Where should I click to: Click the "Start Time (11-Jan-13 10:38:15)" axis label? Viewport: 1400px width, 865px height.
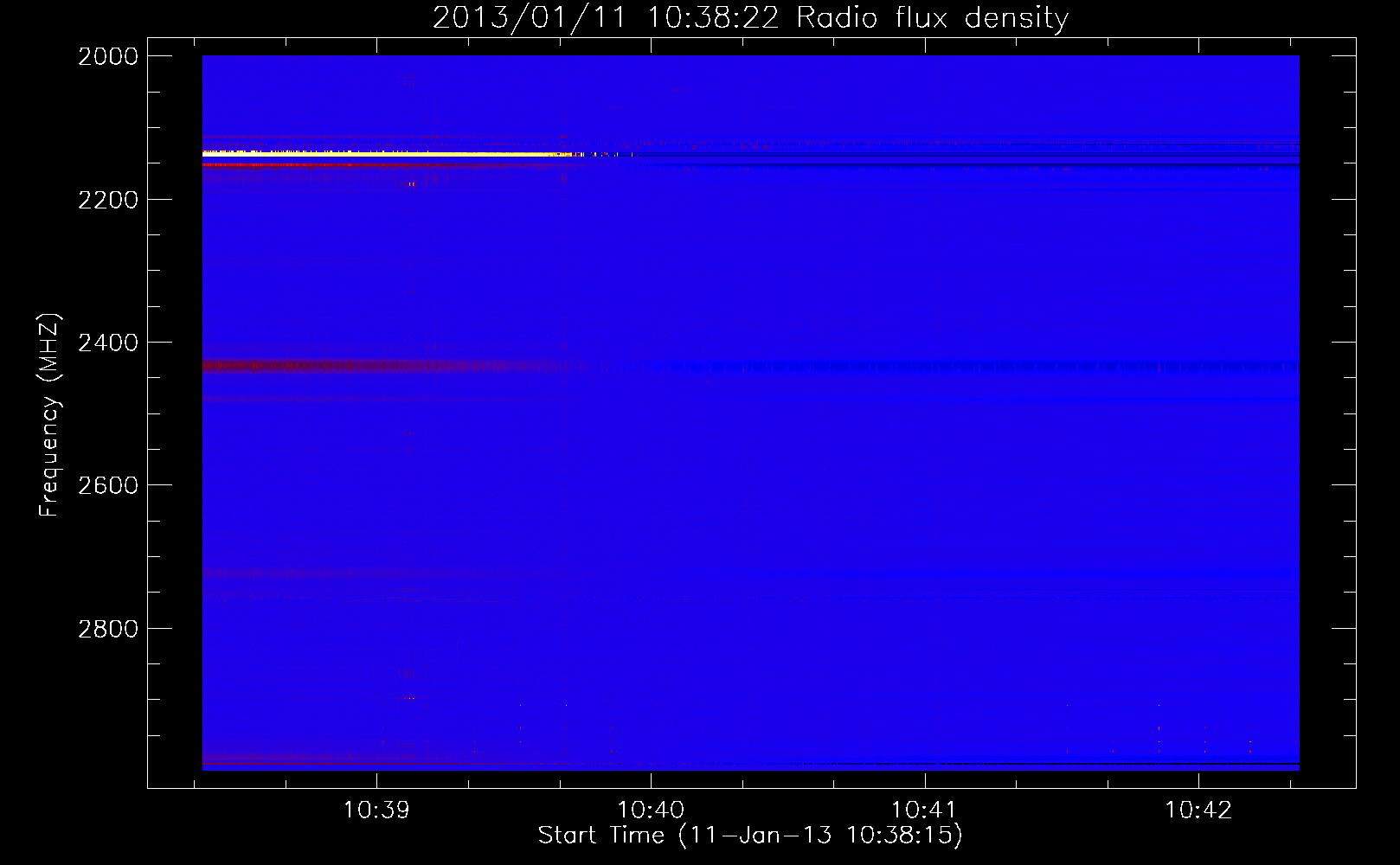[x=750, y=836]
